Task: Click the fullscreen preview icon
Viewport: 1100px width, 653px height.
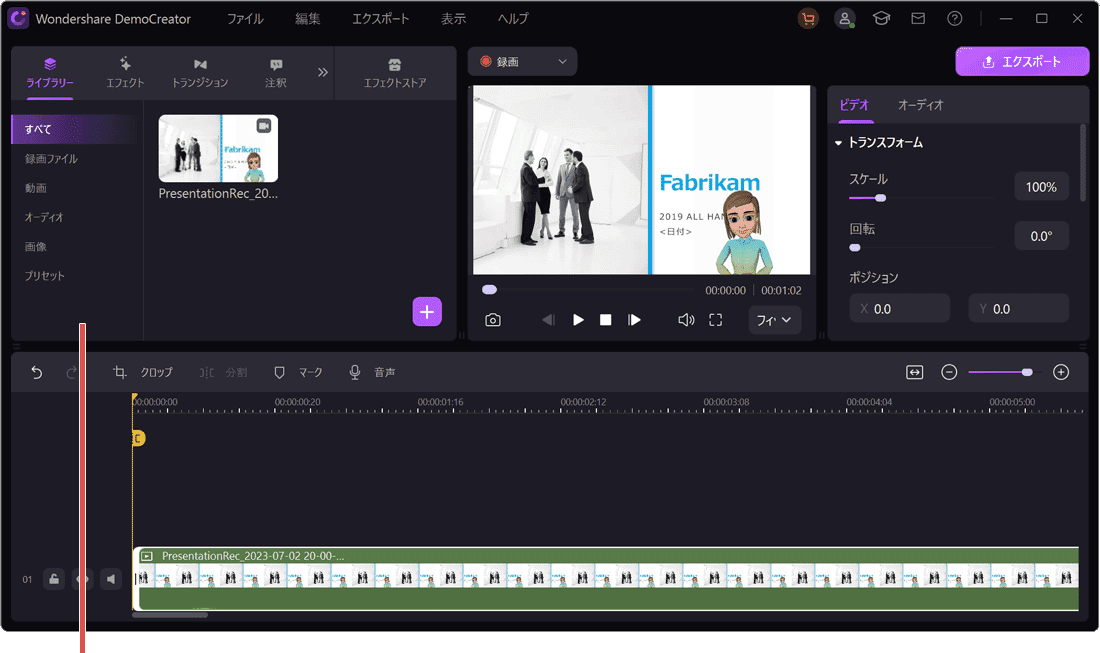Action: click(715, 319)
